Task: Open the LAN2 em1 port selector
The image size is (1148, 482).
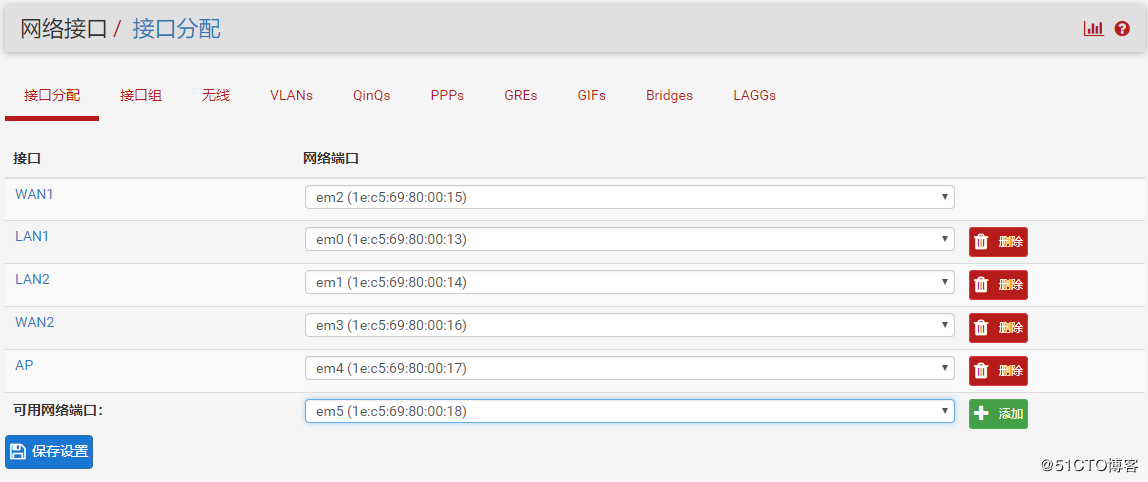Action: [629, 283]
